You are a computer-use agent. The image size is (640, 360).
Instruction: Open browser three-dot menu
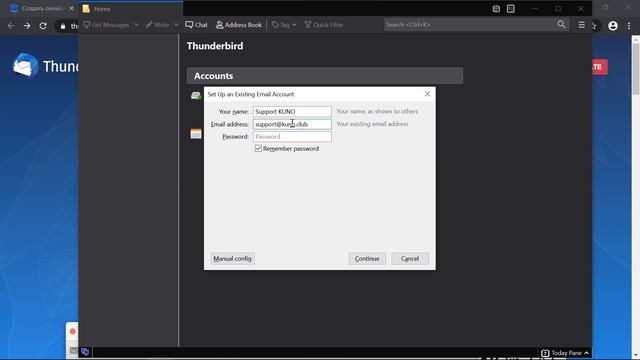629,26
